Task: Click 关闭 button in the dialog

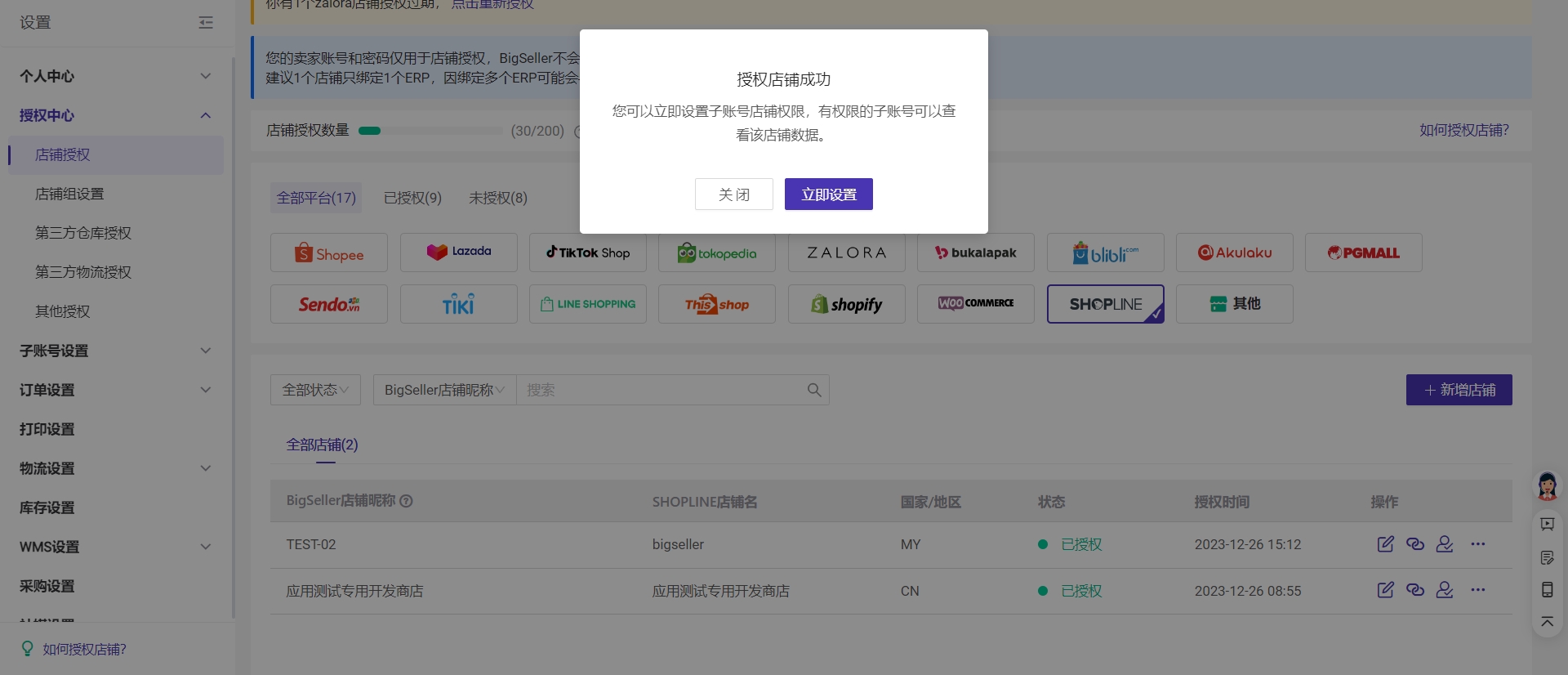Action: pyautogui.click(x=734, y=194)
